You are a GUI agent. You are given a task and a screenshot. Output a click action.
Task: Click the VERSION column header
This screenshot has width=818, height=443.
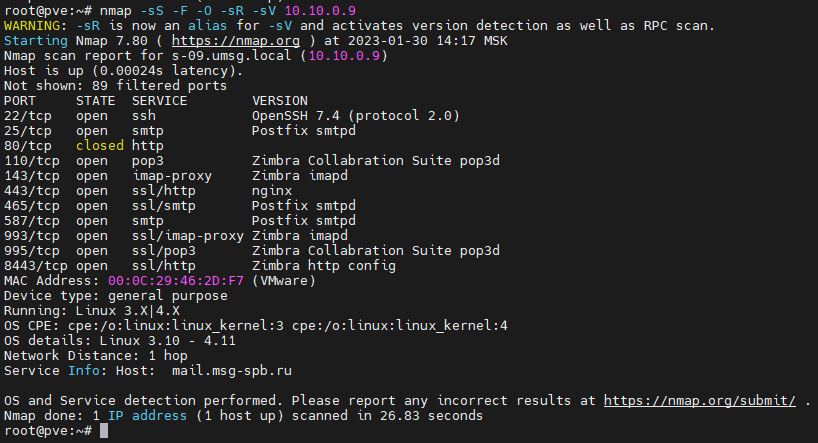coord(280,101)
